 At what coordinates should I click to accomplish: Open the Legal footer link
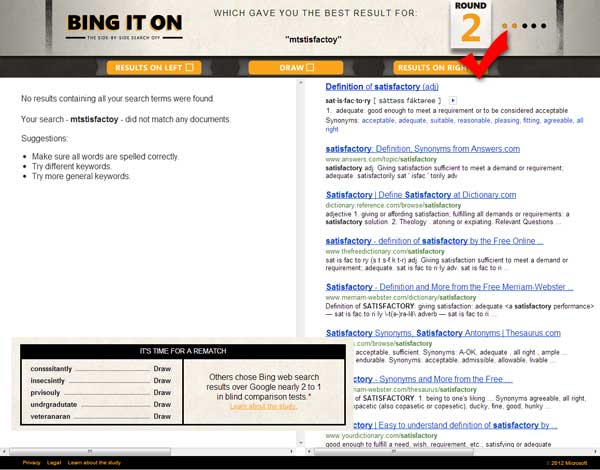pos(54,463)
